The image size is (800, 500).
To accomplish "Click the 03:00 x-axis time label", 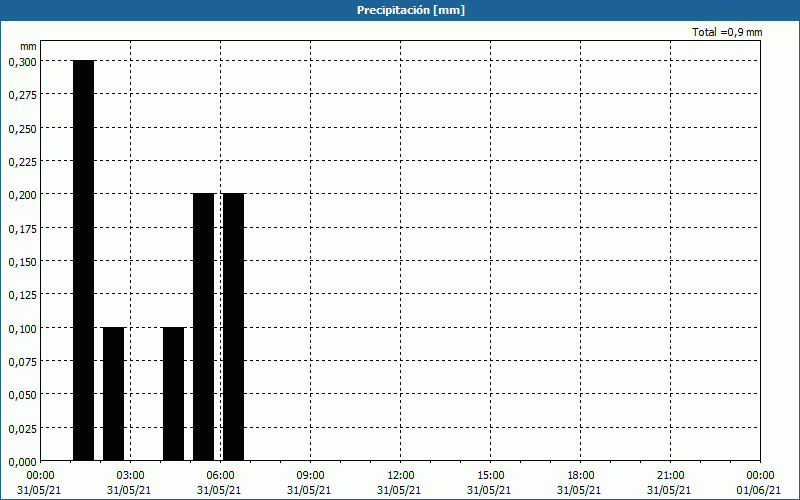I will (130, 476).
